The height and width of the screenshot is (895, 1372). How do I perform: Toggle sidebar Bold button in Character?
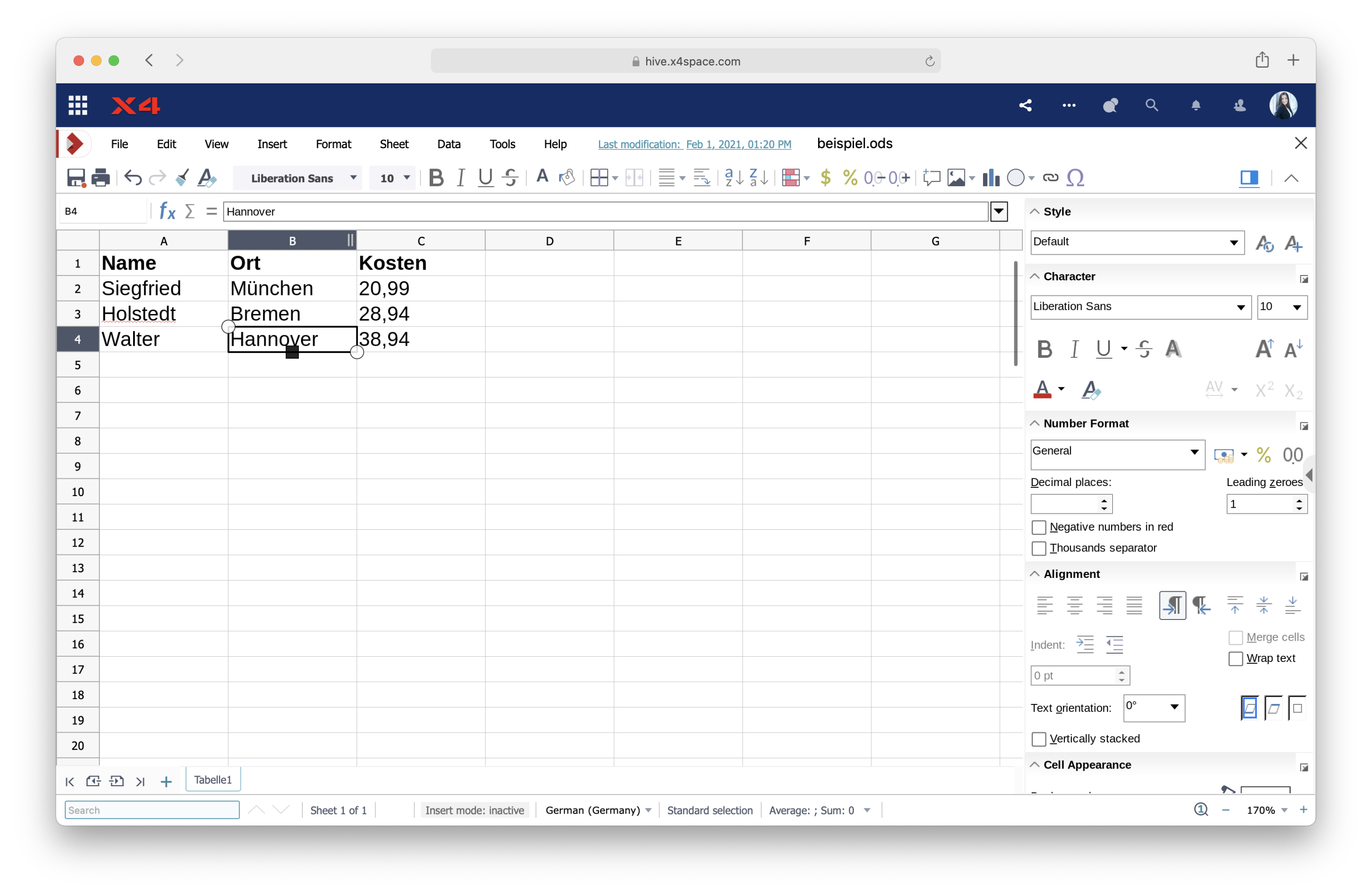tap(1044, 349)
